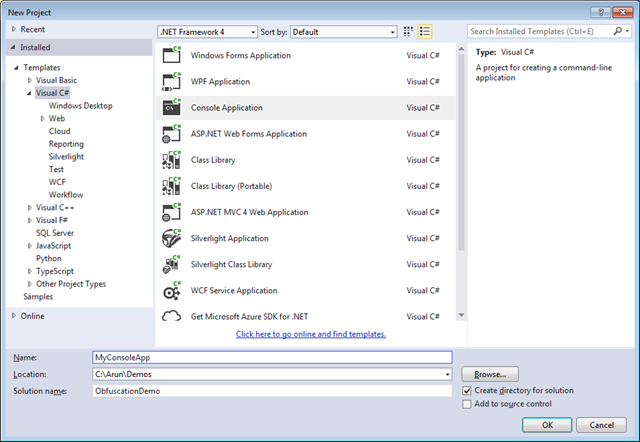Switch to small icons list view

pyautogui.click(x=426, y=32)
